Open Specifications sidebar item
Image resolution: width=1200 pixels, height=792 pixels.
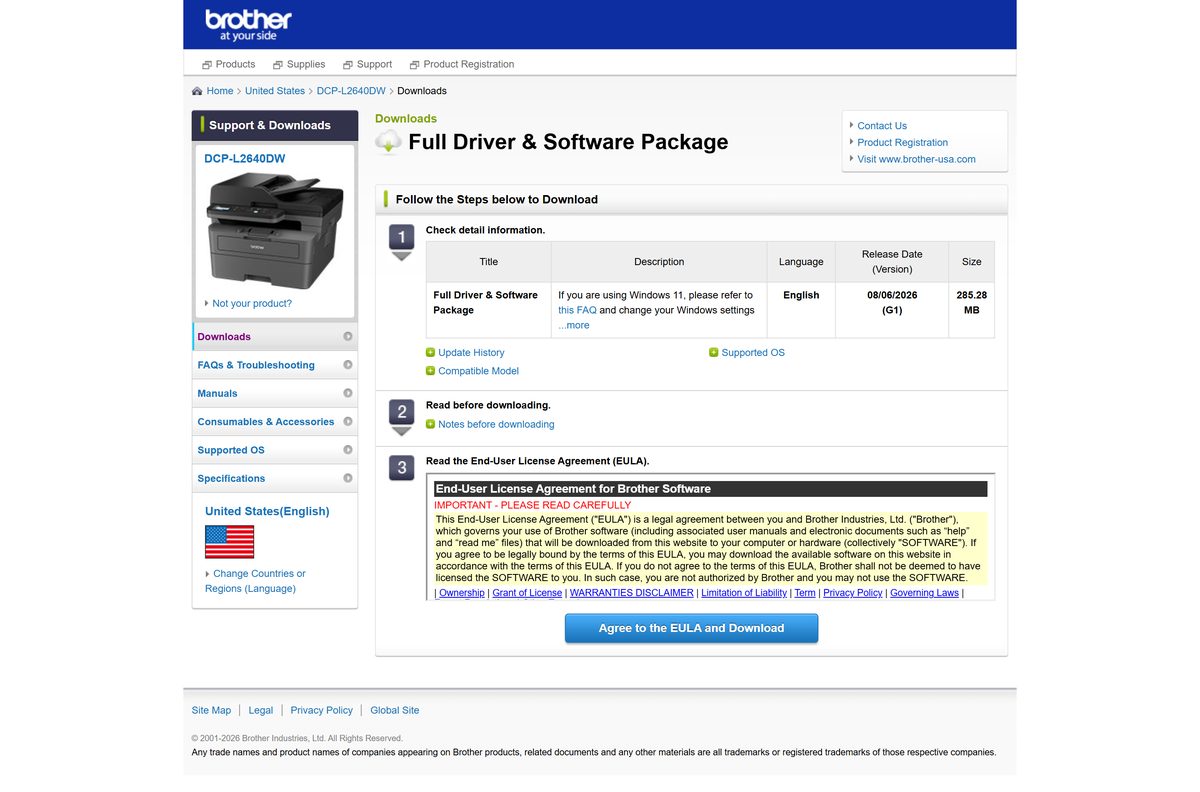pos(275,478)
